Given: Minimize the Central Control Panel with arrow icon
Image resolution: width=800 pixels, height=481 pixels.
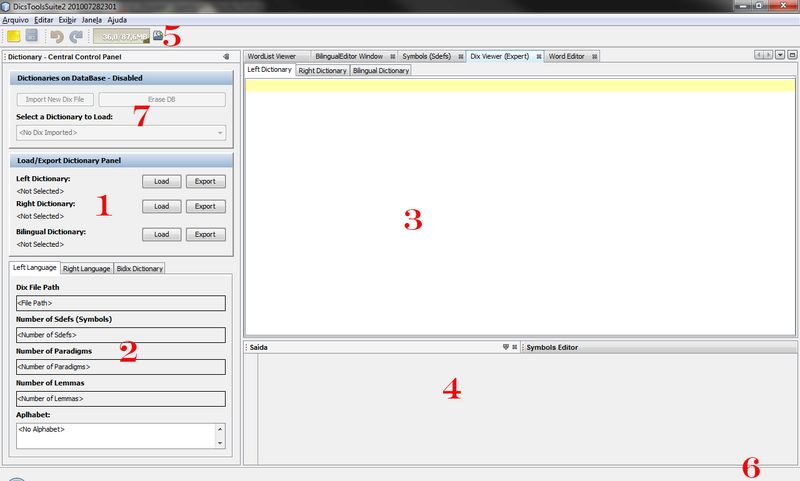Looking at the screenshot, I should [225, 57].
